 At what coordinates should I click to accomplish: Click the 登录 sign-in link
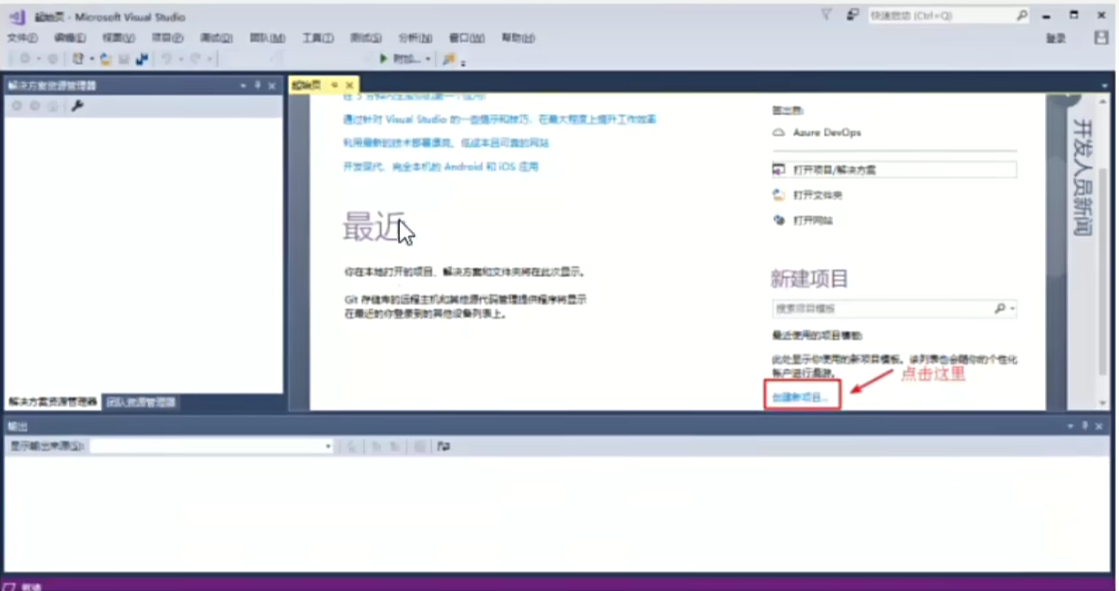[1055, 39]
